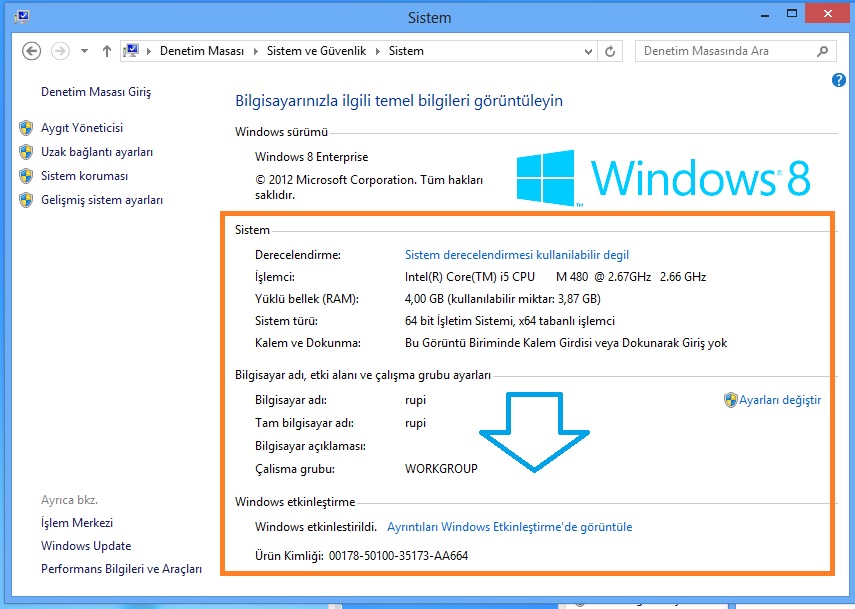Click the Kalem ve Dokunma value text
Screen dimensions: 855x609
pos(566,343)
